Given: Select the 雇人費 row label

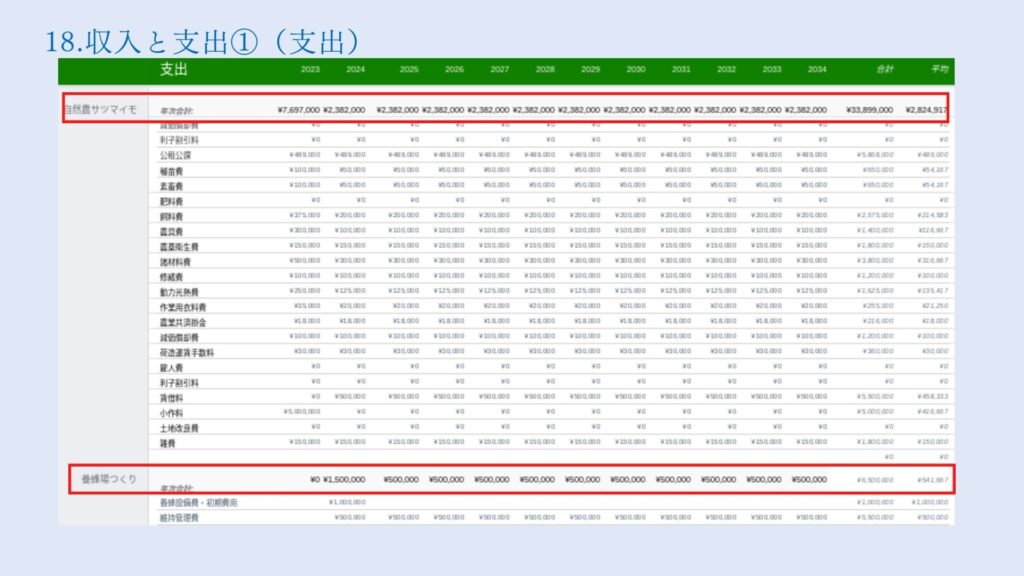Looking at the screenshot, I should [172, 368].
